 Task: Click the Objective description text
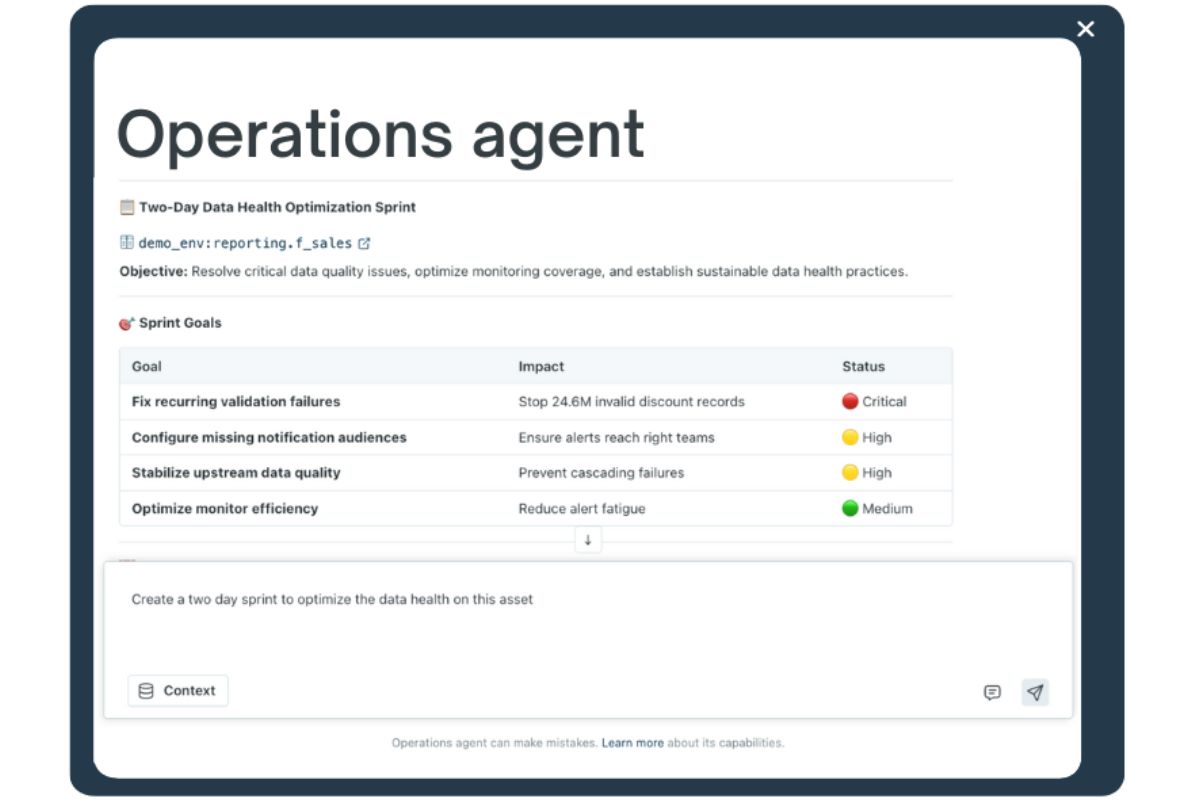click(513, 271)
